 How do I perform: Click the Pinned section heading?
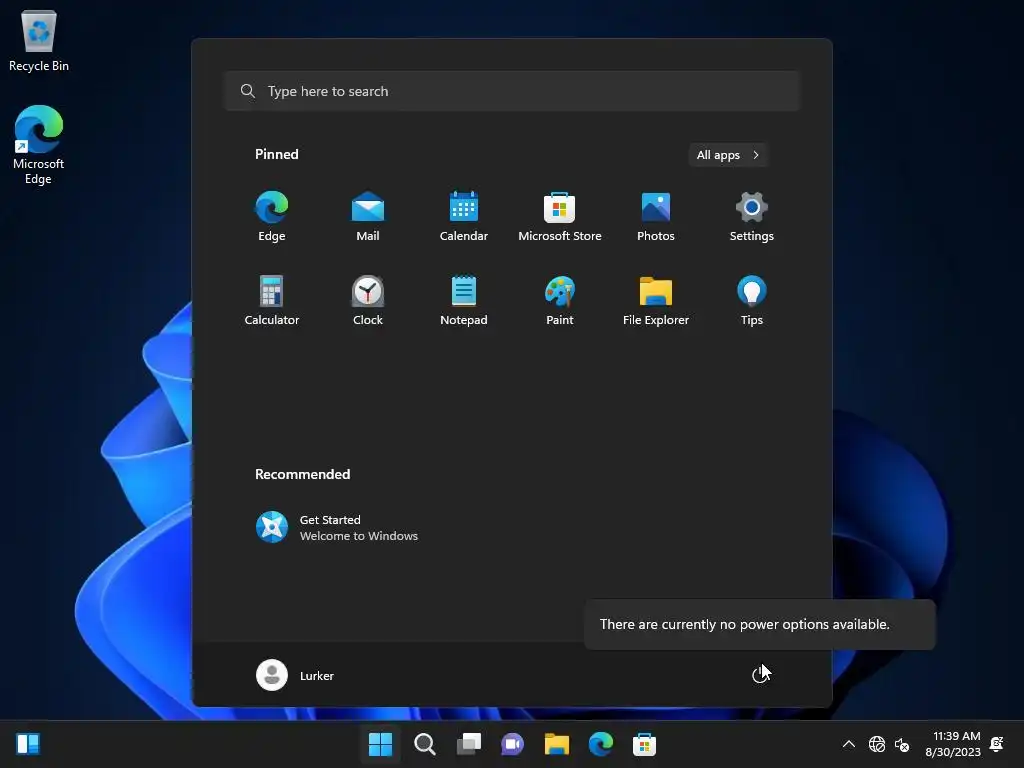pos(276,154)
